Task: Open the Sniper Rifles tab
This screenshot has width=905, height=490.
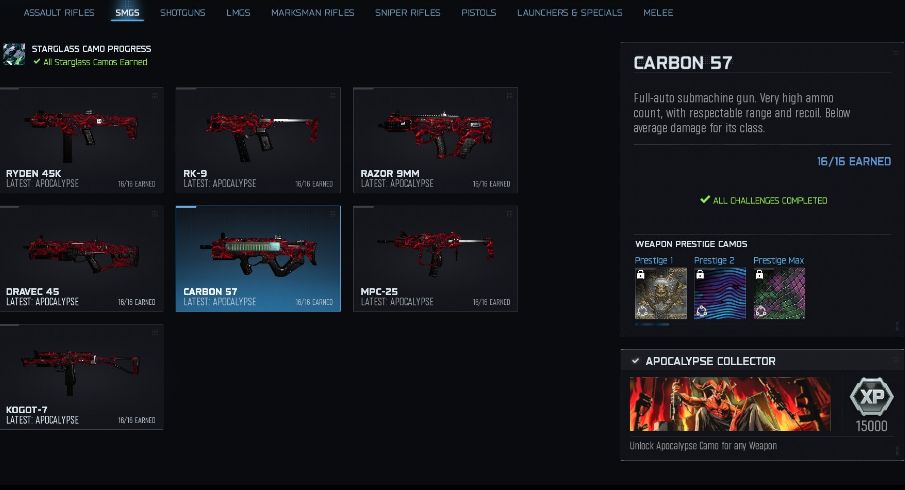Action: click(x=407, y=12)
